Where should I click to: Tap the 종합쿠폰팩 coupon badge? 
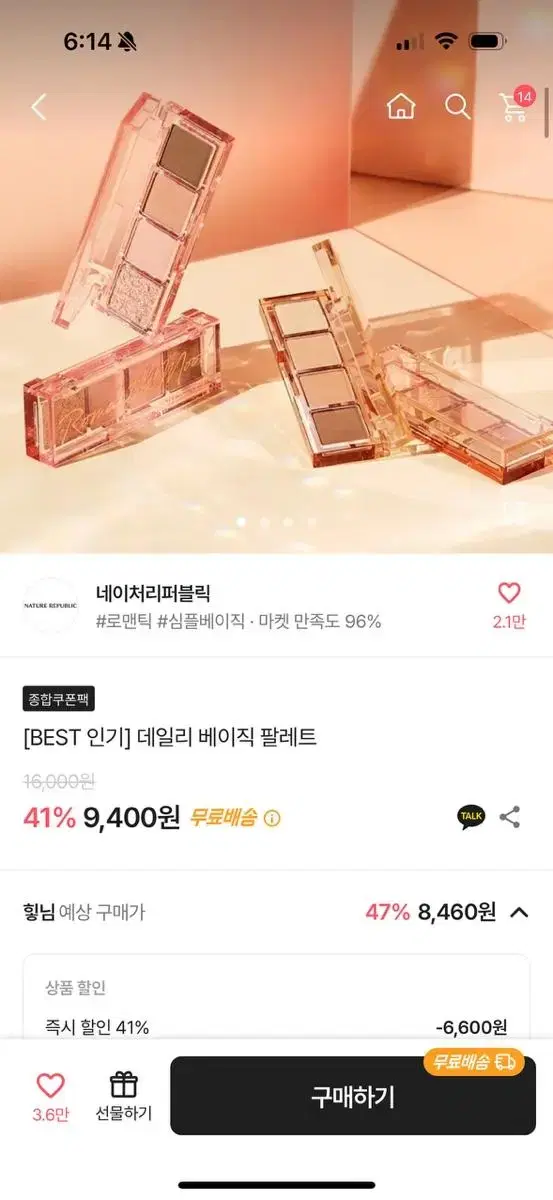click(x=59, y=699)
